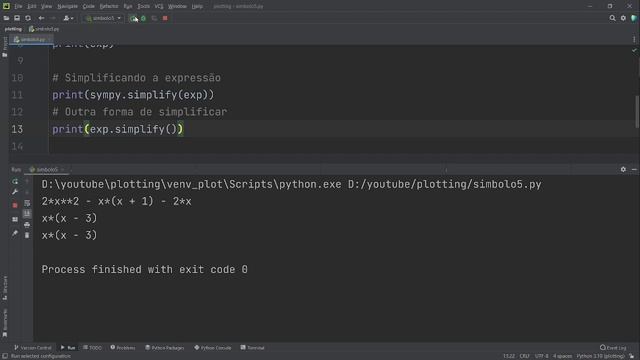The height and width of the screenshot is (360, 640).
Task: Open the Python Console tool window
Action: click(x=213, y=348)
